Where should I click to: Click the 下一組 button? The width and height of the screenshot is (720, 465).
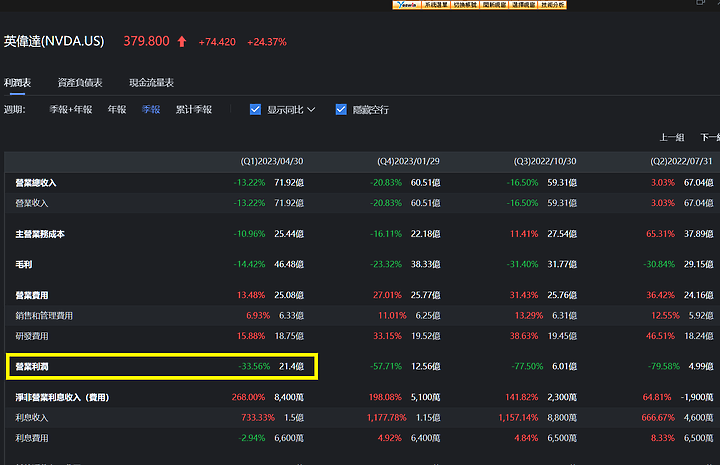pos(710,137)
